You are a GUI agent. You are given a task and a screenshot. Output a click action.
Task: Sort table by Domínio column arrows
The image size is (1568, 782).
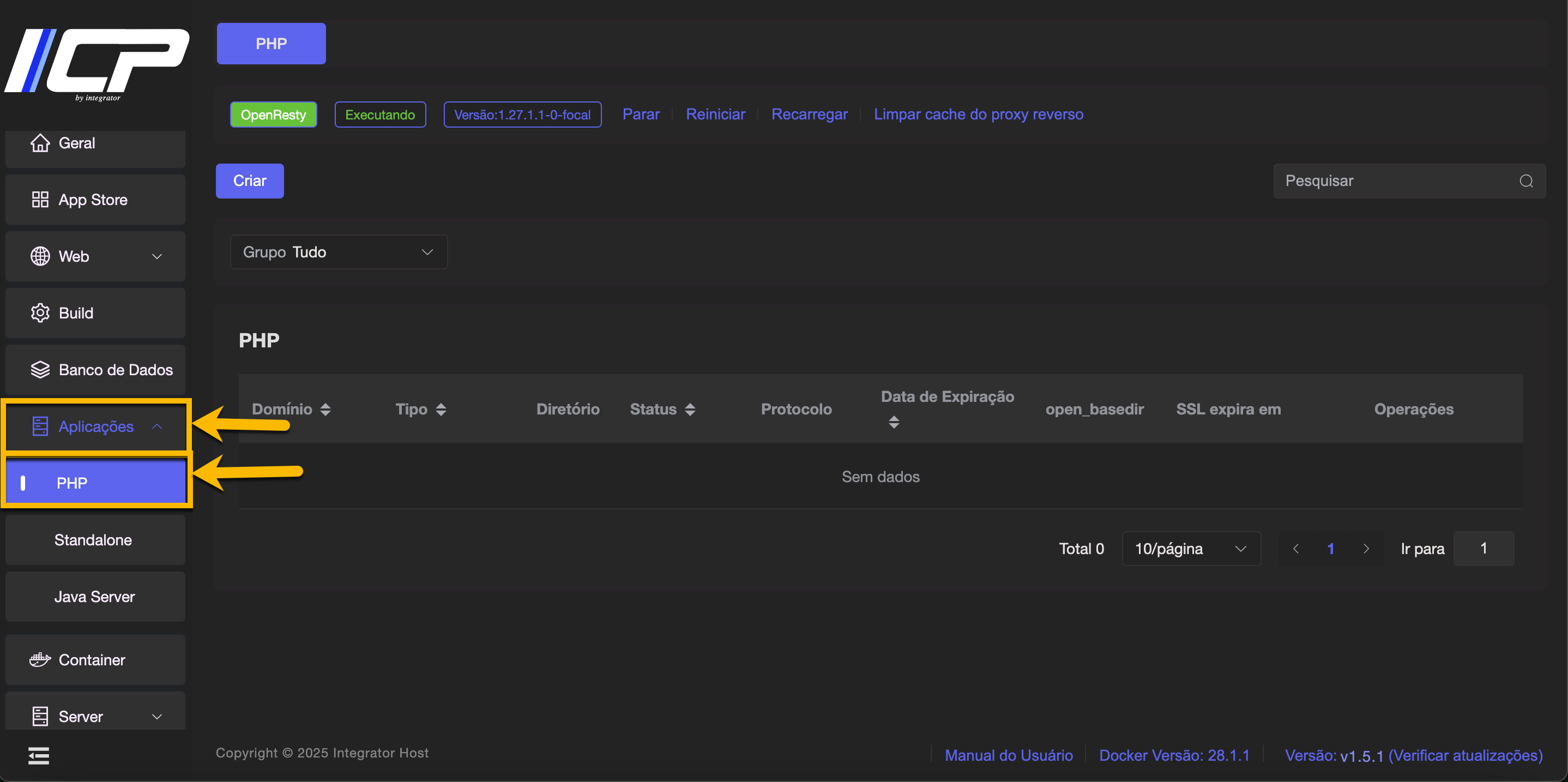click(325, 410)
